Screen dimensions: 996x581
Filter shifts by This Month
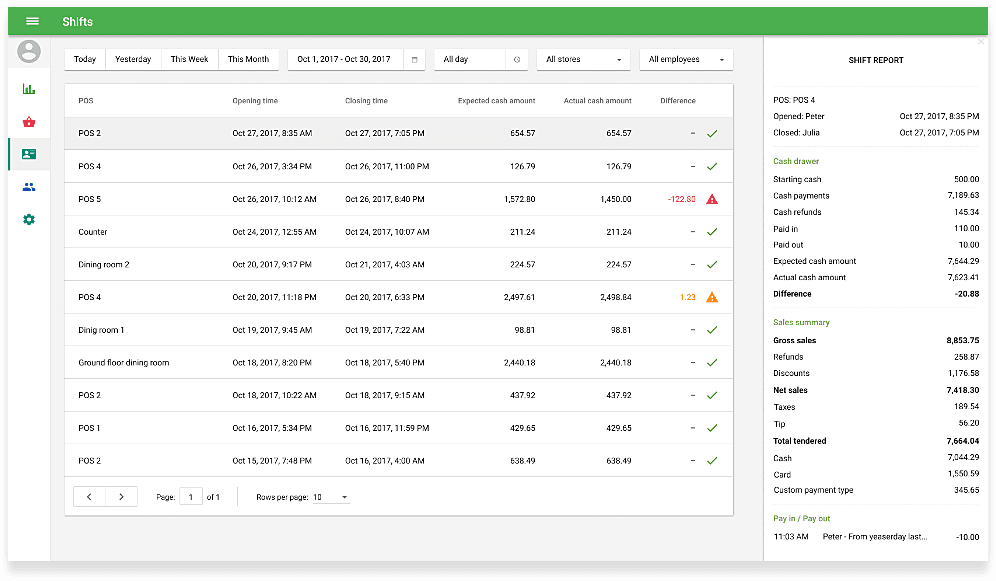(x=248, y=60)
